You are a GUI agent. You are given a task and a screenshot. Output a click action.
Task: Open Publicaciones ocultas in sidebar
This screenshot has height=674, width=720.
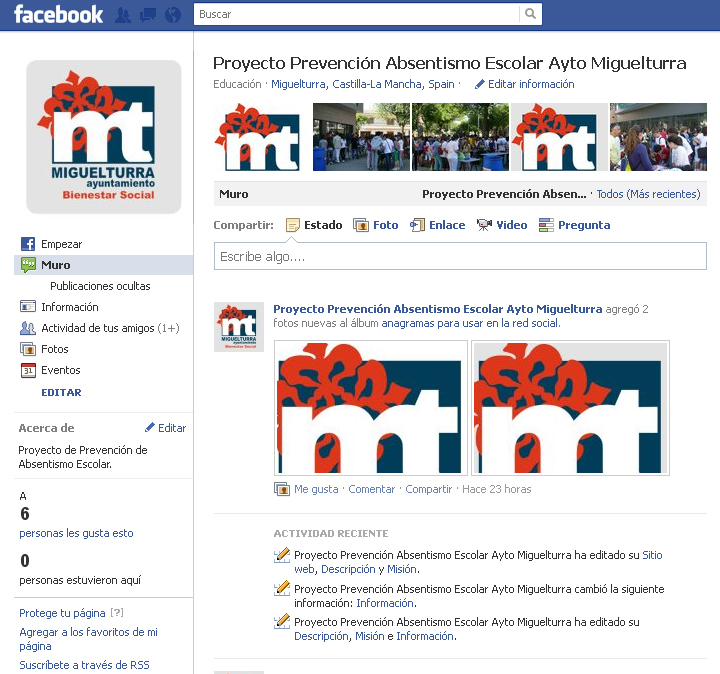(x=100, y=286)
